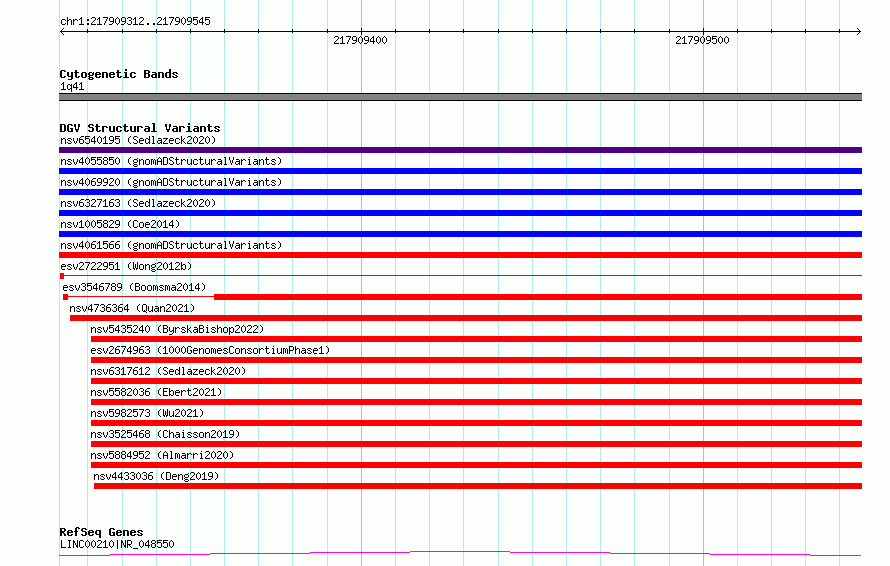The width and height of the screenshot is (890, 566).
Task: Click the 1q41 band label
Action: (72, 86)
